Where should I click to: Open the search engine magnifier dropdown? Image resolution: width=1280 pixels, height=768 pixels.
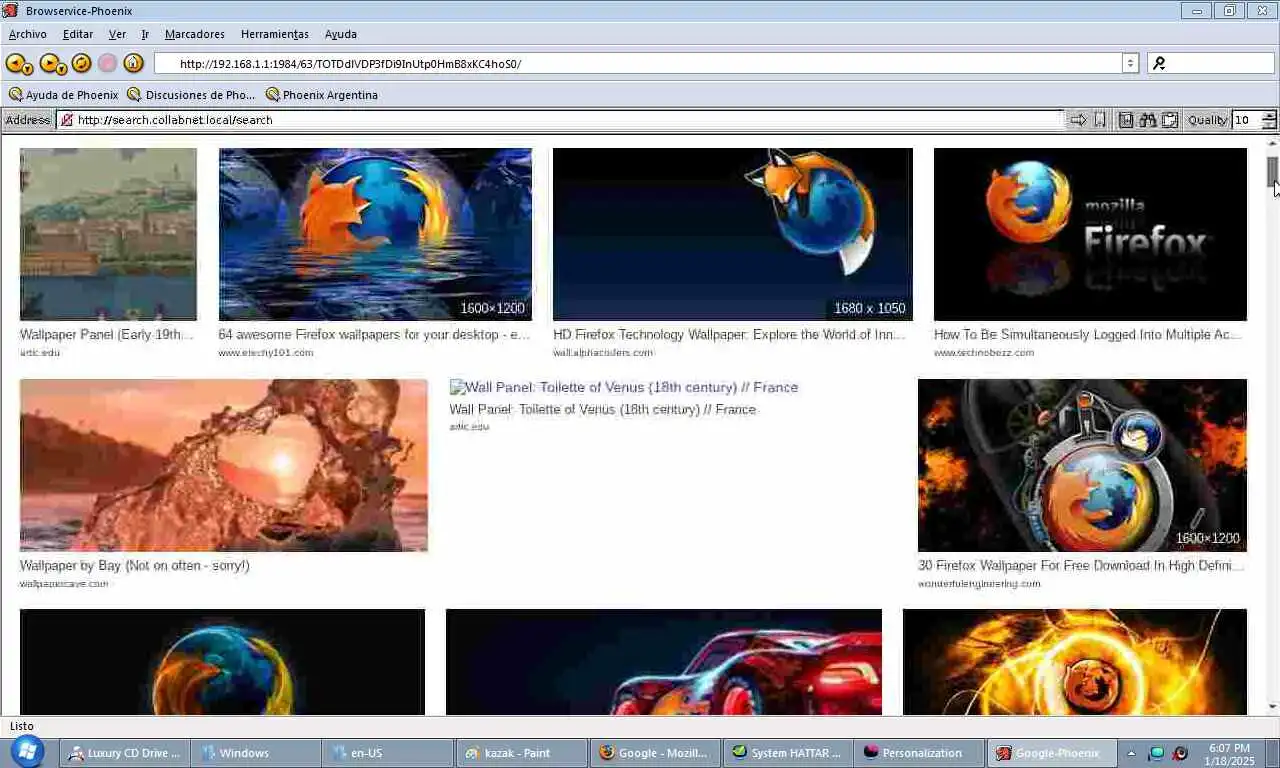click(x=1159, y=63)
